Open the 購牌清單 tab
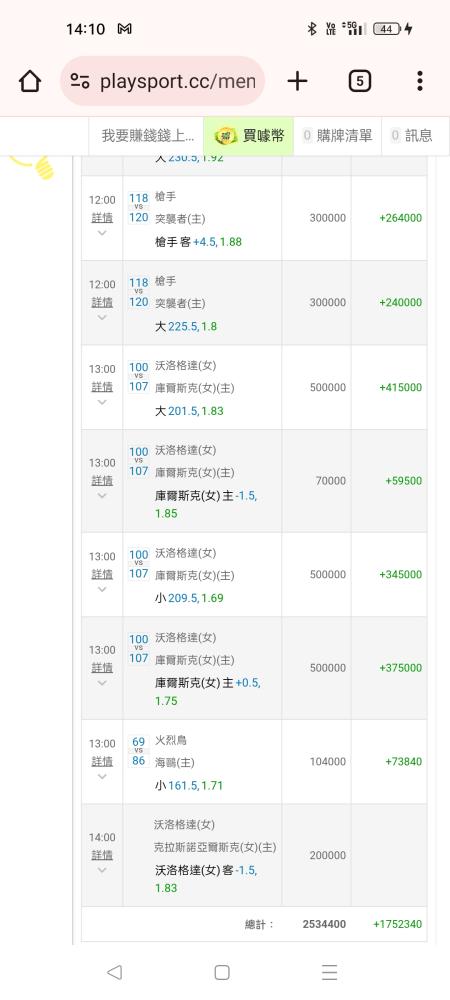 pos(337,135)
